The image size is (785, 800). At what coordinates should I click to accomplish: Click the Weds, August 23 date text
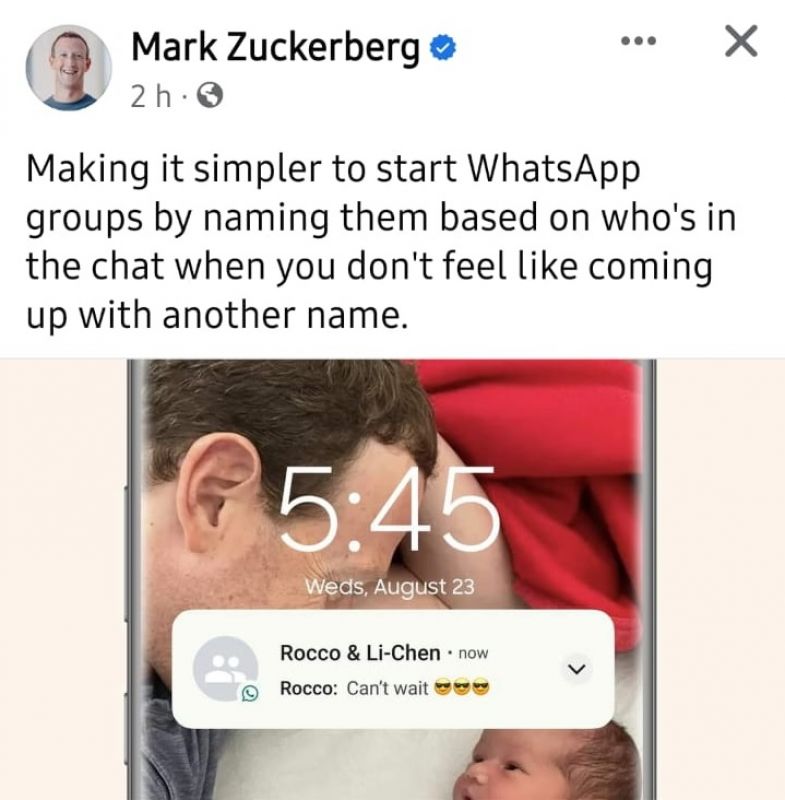tap(390, 587)
